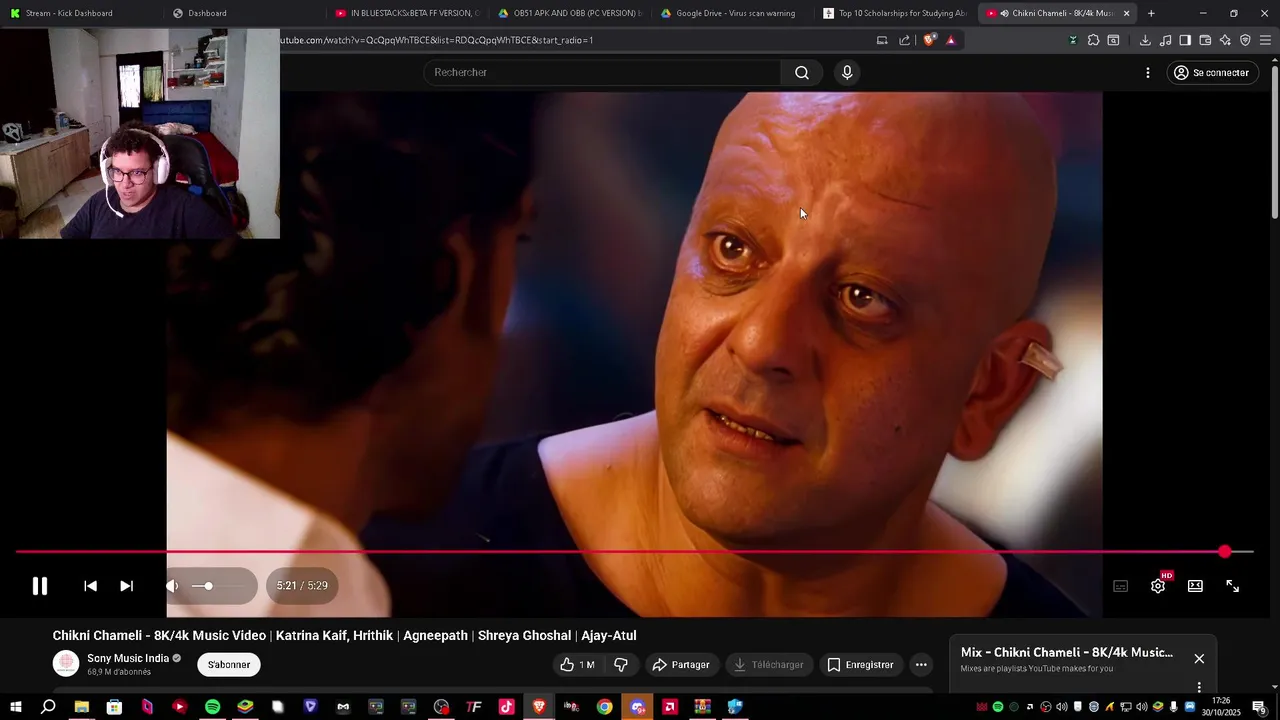Open the Brave Rewards triangle icon
This screenshot has height=720, width=1280.
(950, 40)
